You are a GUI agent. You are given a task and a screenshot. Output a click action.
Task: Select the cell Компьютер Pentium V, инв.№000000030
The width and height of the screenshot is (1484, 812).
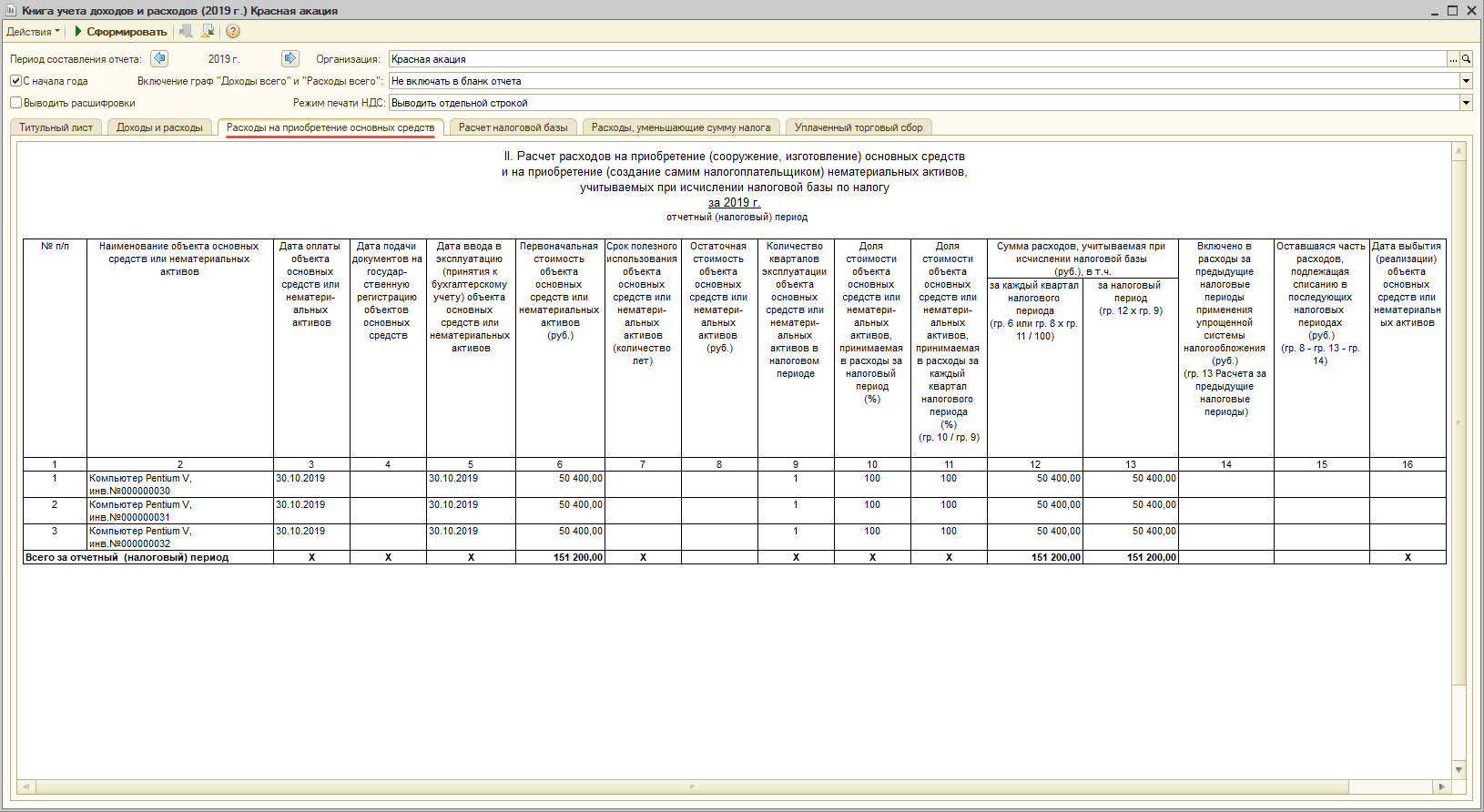[x=180, y=484]
